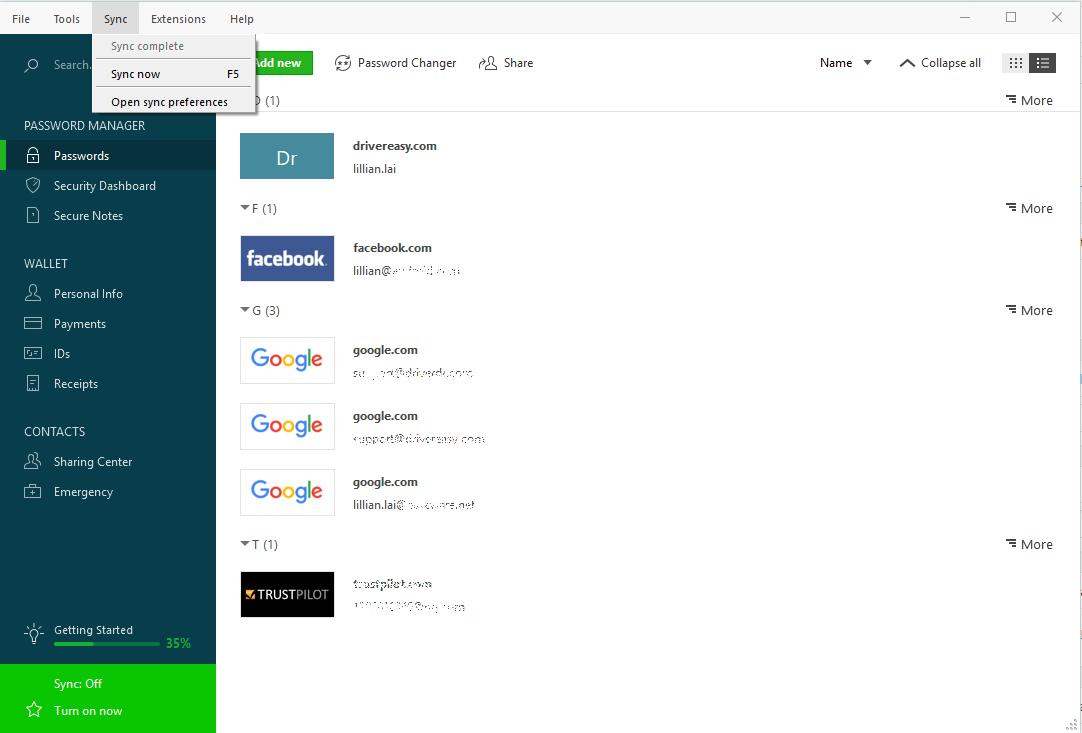Open More options for F group

(x=1029, y=208)
